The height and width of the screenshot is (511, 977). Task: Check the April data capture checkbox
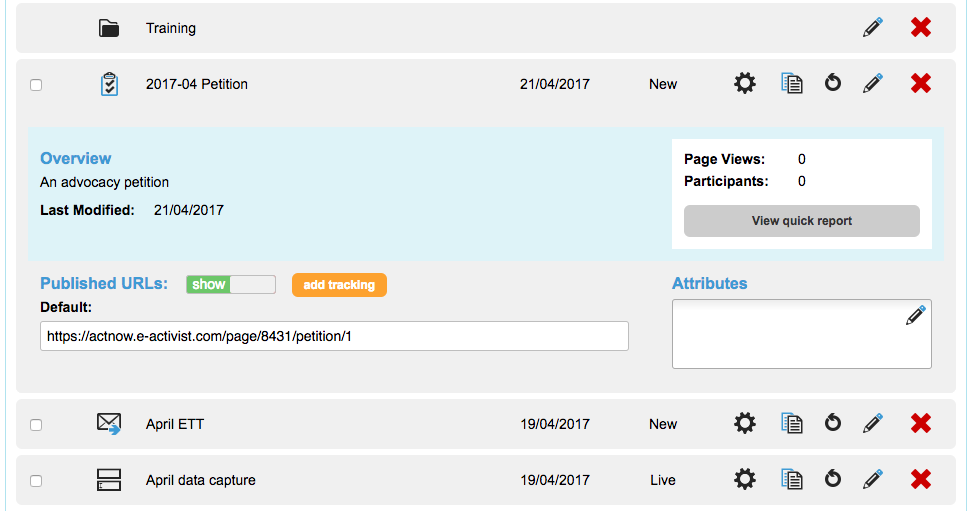click(36, 481)
